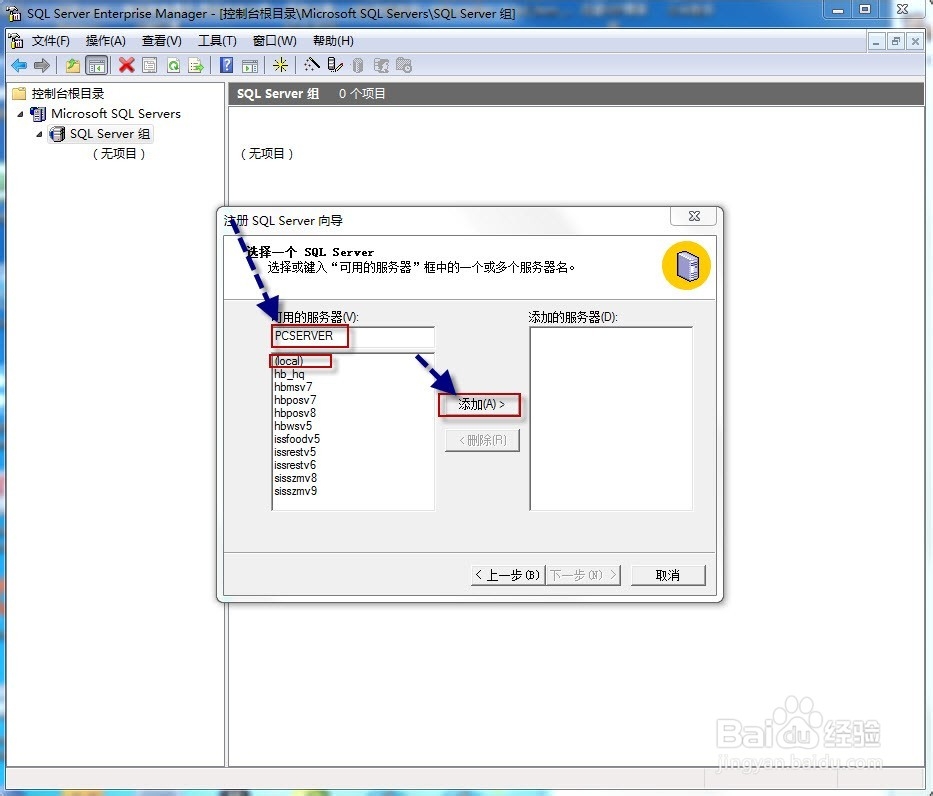Click the 控制台根目录 folder icon
This screenshot has width=933, height=796.
[x=19, y=93]
